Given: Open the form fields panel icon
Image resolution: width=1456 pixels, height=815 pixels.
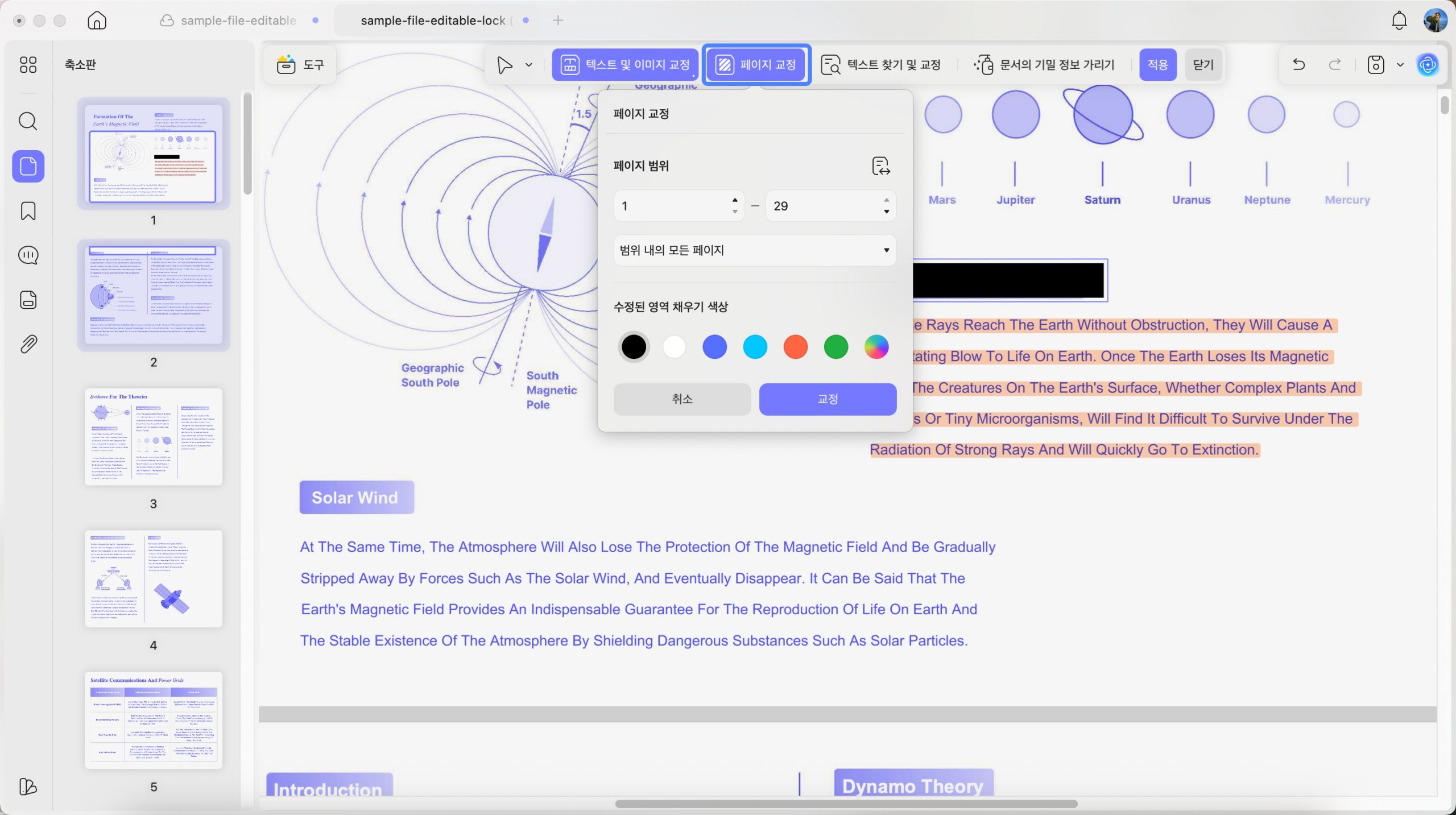Looking at the screenshot, I should point(28,300).
